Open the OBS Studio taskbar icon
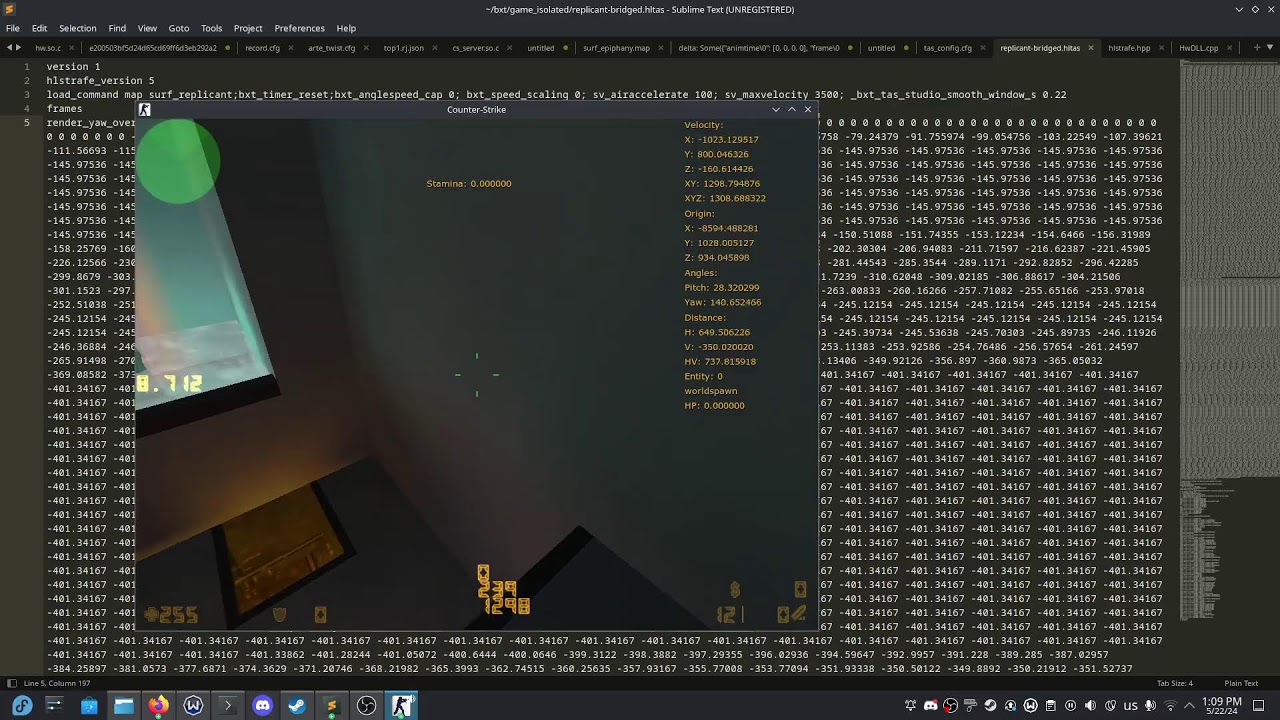 (367, 705)
